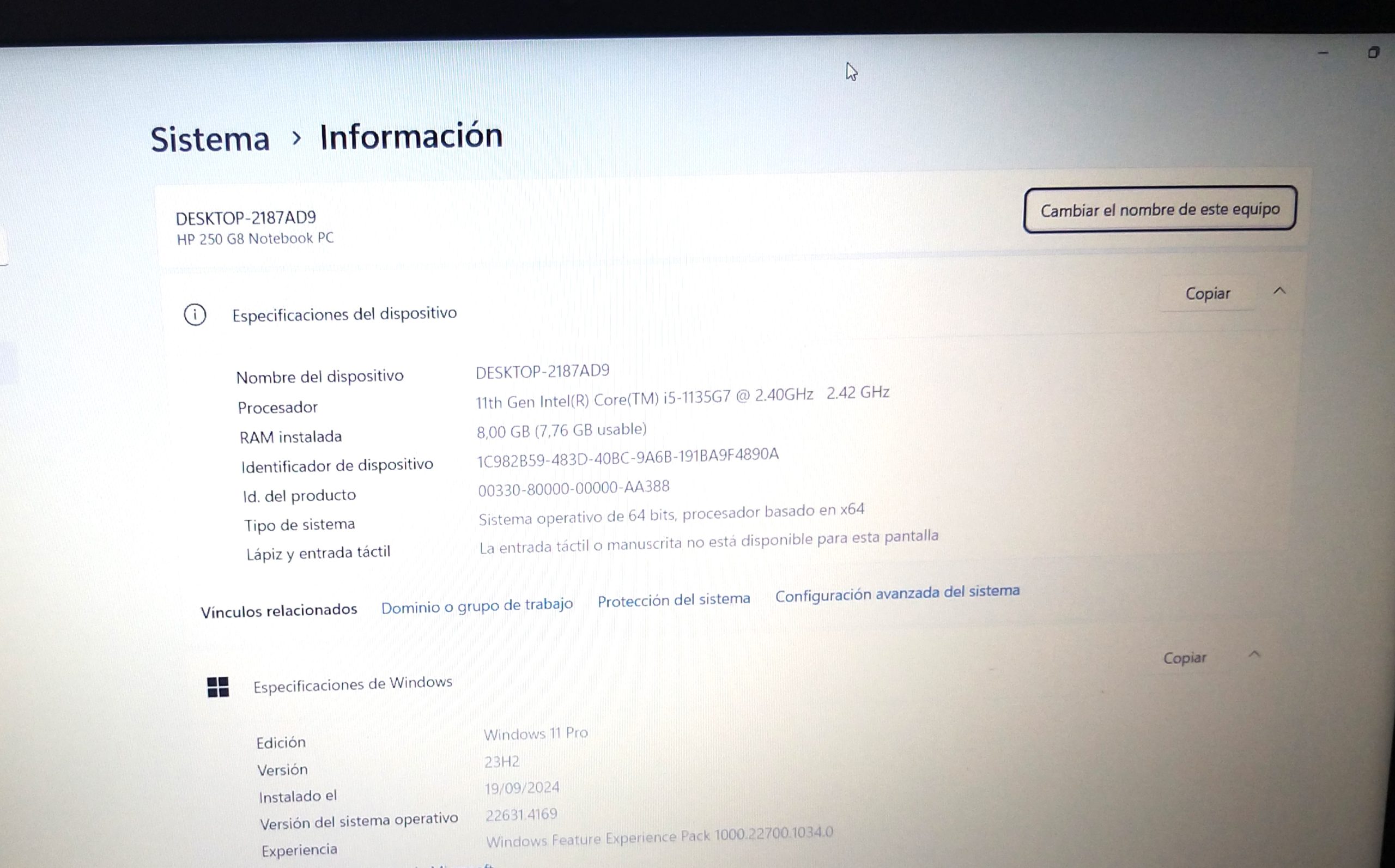Click edition value 'Windows 11 Pro'
The image size is (1395, 868).
(x=536, y=735)
